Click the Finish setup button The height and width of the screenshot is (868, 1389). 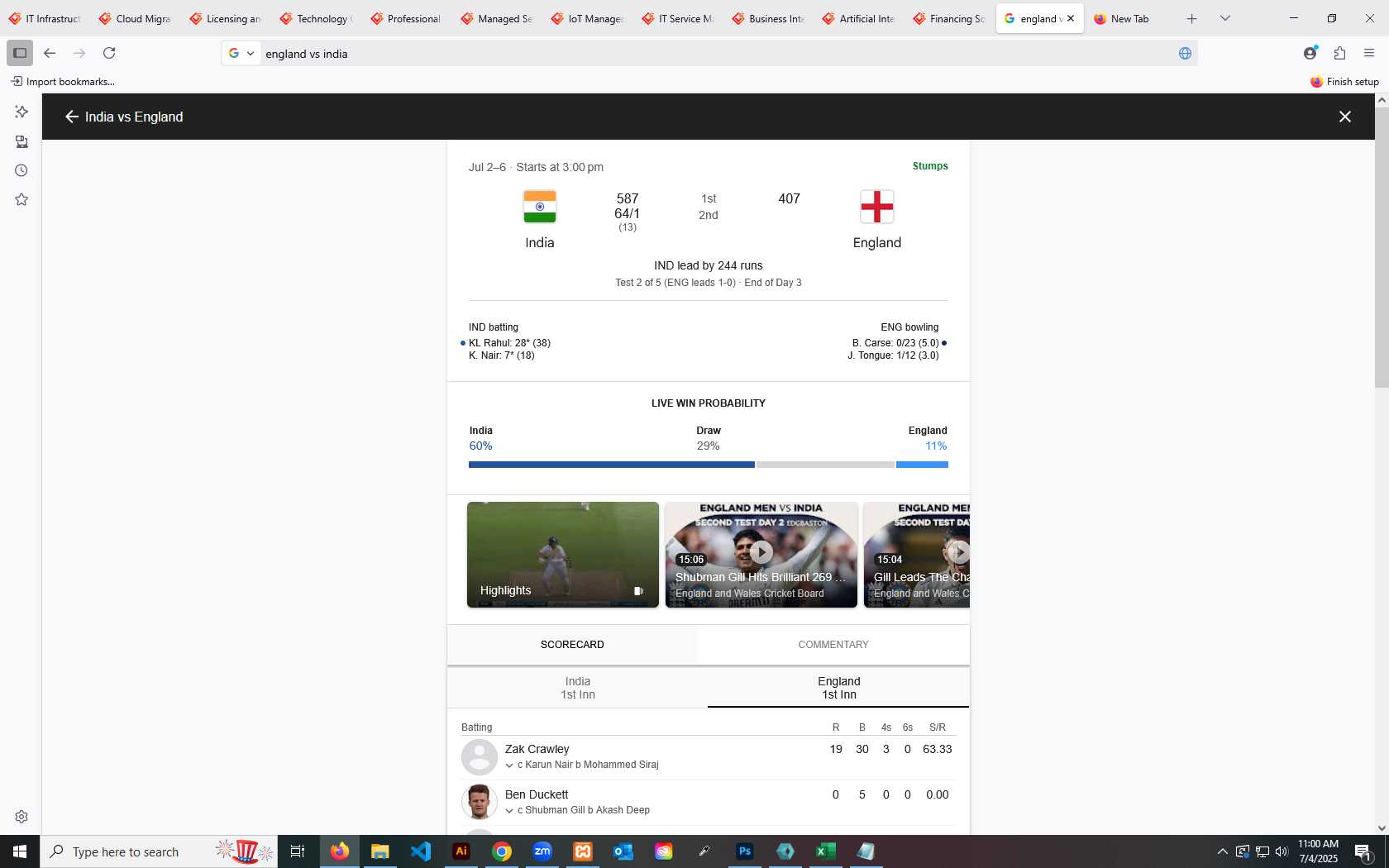(x=1345, y=81)
